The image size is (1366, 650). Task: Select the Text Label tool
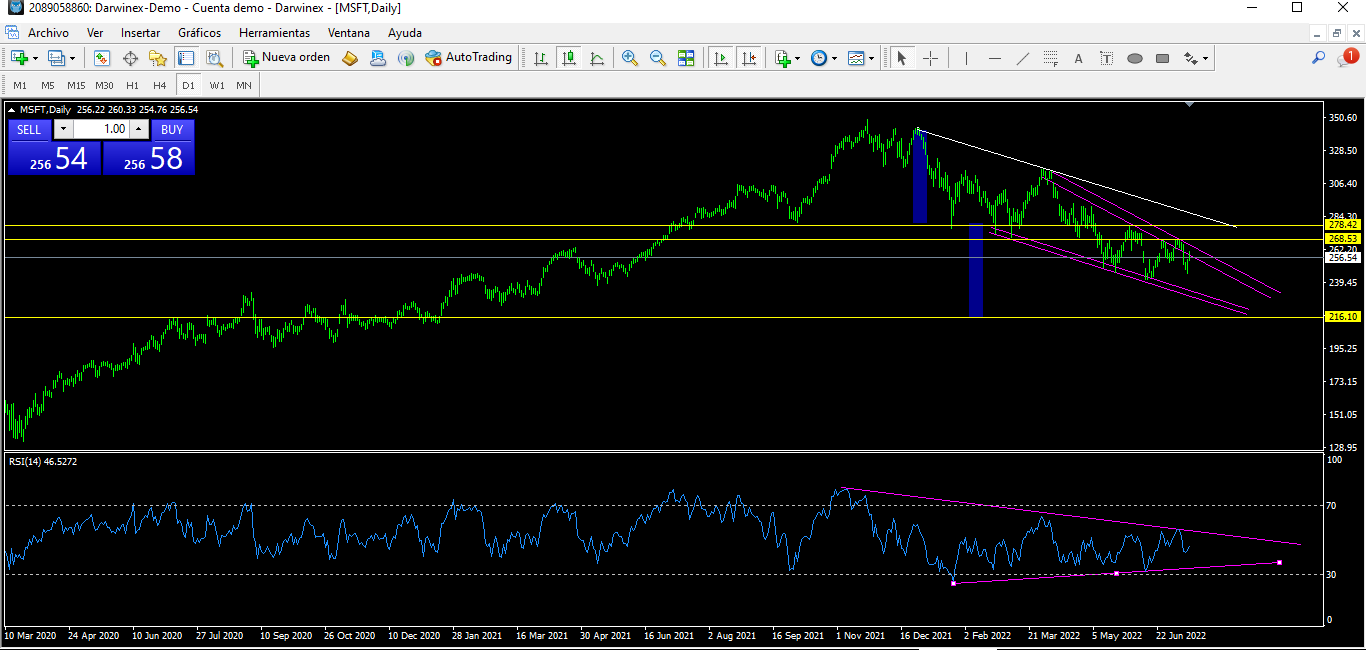(x=1107, y=58)
